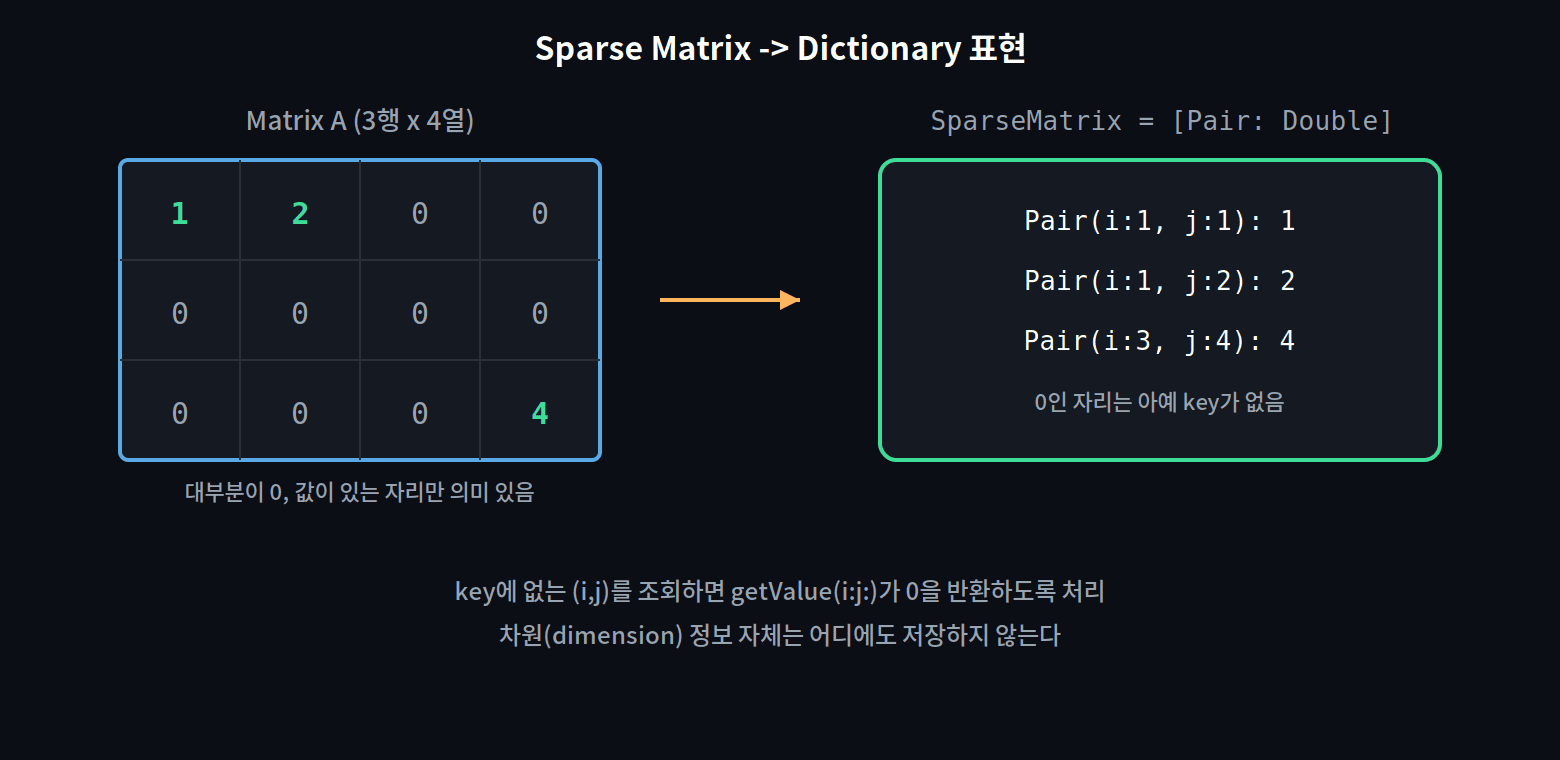The height and width of the screenshot is (760, 1560).
Task: Select the bottom-row zero cell left of the 4
Action: point(420,410)
